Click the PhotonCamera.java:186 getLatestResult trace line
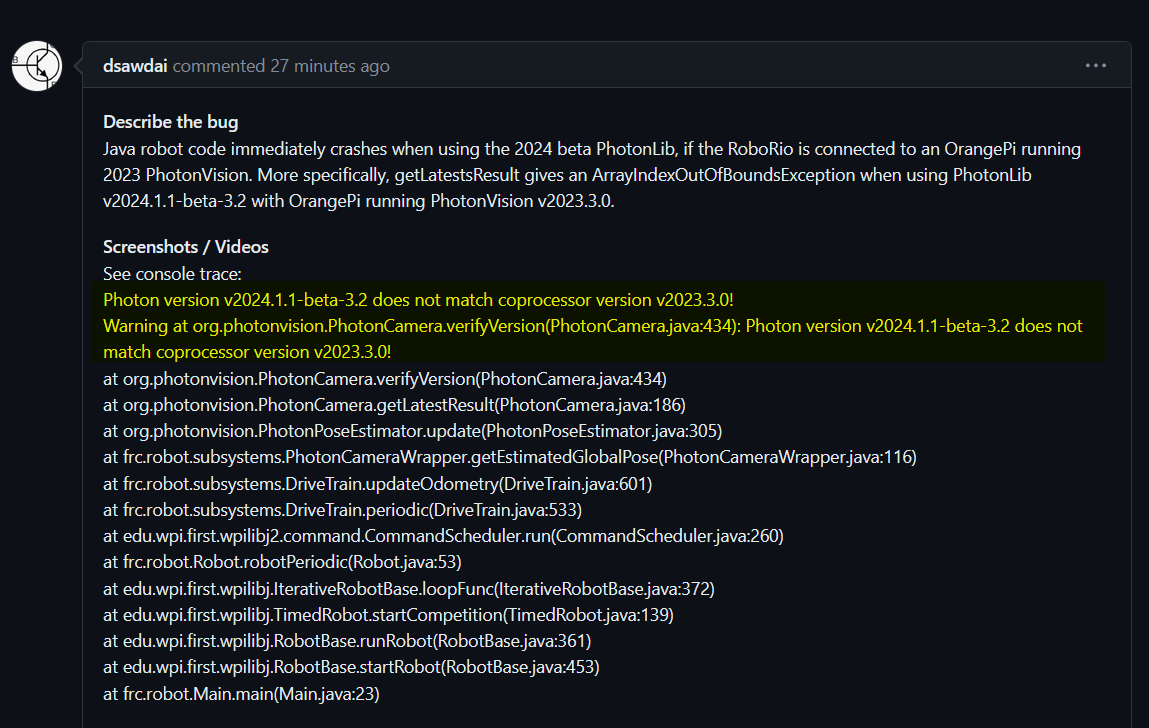This screenshot has width=1149, height=728. coord(394,405)
